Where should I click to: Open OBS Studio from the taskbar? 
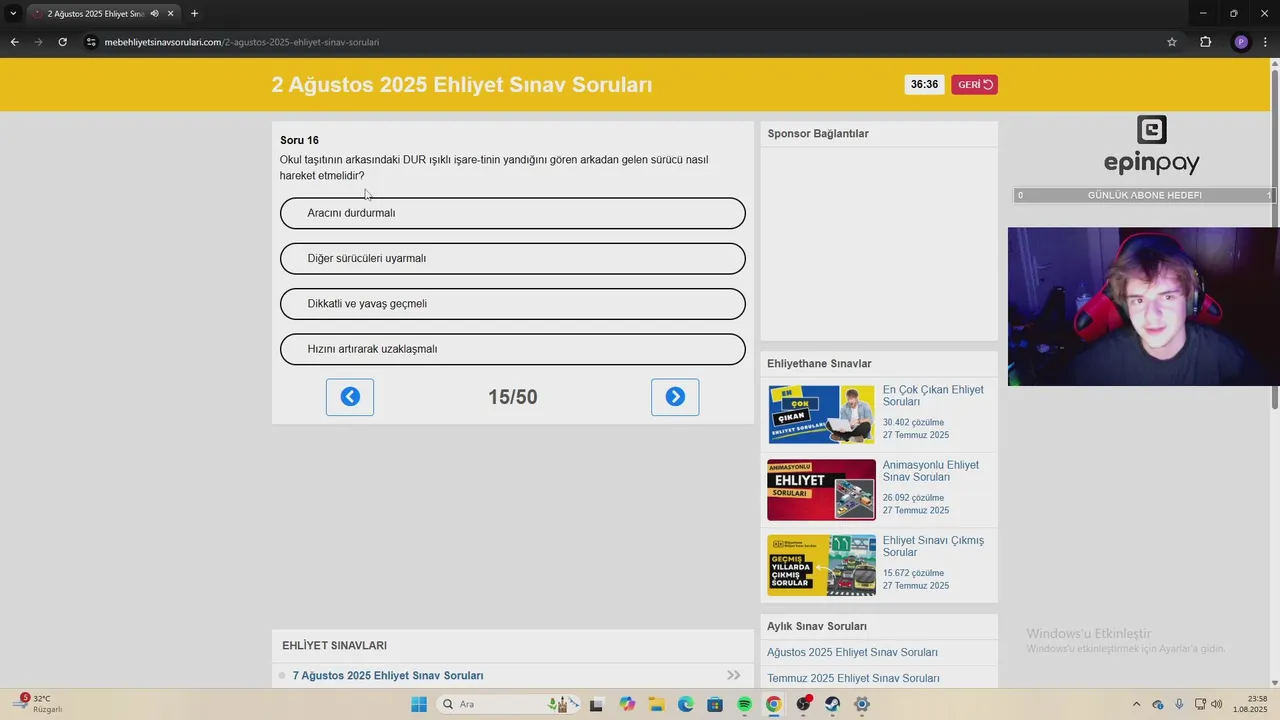click(803, 704)
